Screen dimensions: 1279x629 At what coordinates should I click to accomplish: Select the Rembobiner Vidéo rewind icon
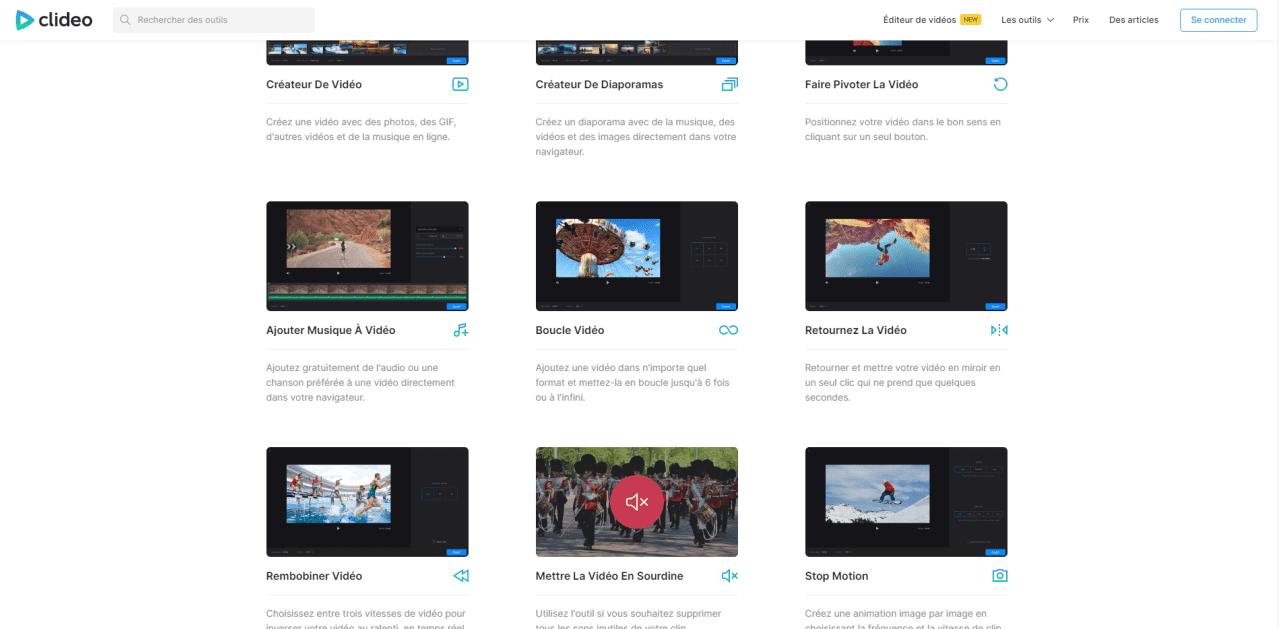click(x=460, y=576)
